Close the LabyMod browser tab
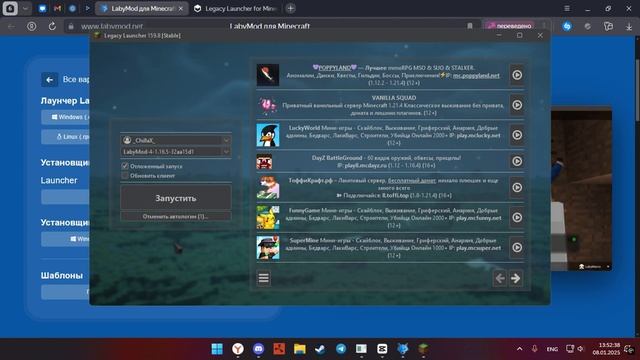640x360 pixels. tap(180, 8)
